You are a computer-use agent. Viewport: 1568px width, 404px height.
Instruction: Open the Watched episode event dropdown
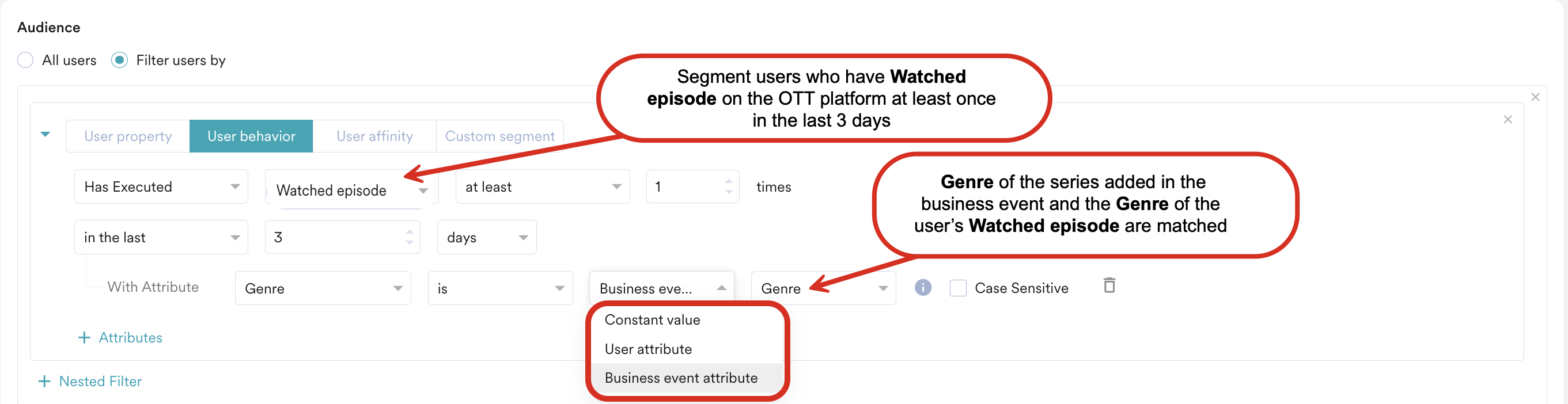point(351,190)
